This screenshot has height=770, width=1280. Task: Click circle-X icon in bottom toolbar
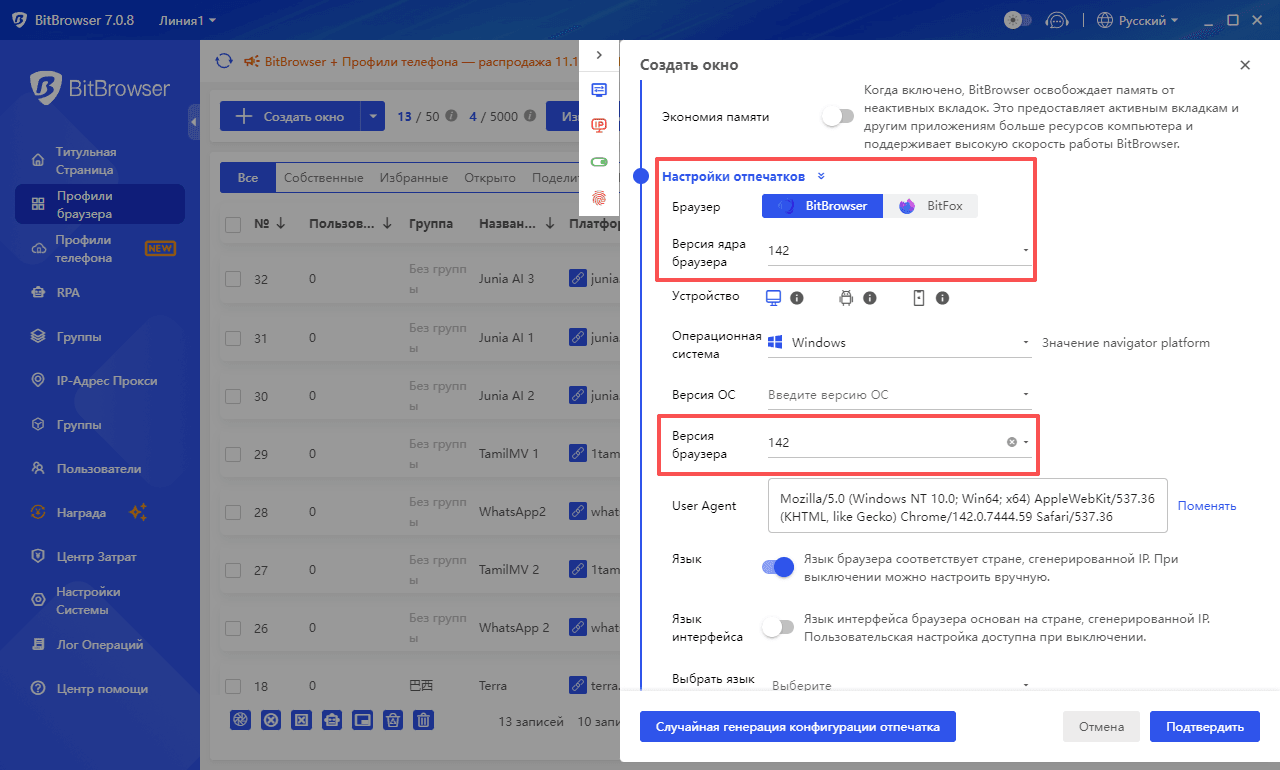coord(270,720)
